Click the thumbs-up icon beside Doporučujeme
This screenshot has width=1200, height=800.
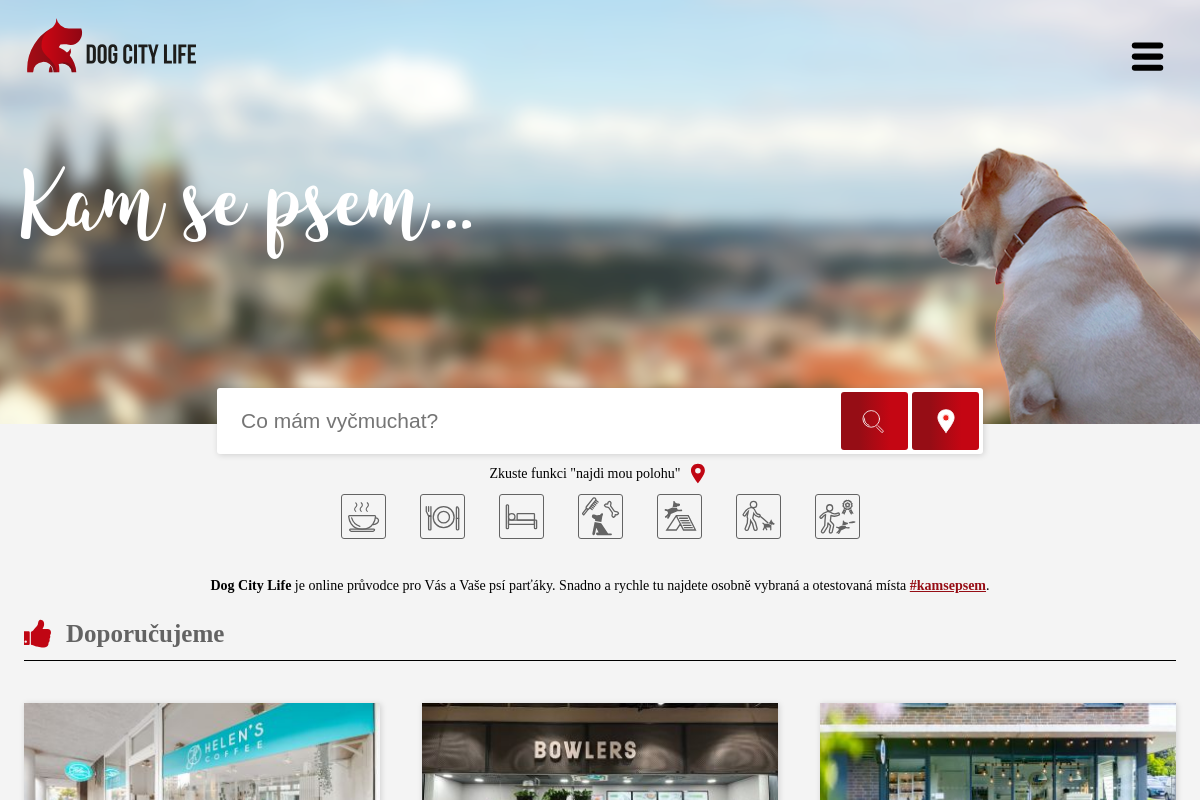[37, 633]
